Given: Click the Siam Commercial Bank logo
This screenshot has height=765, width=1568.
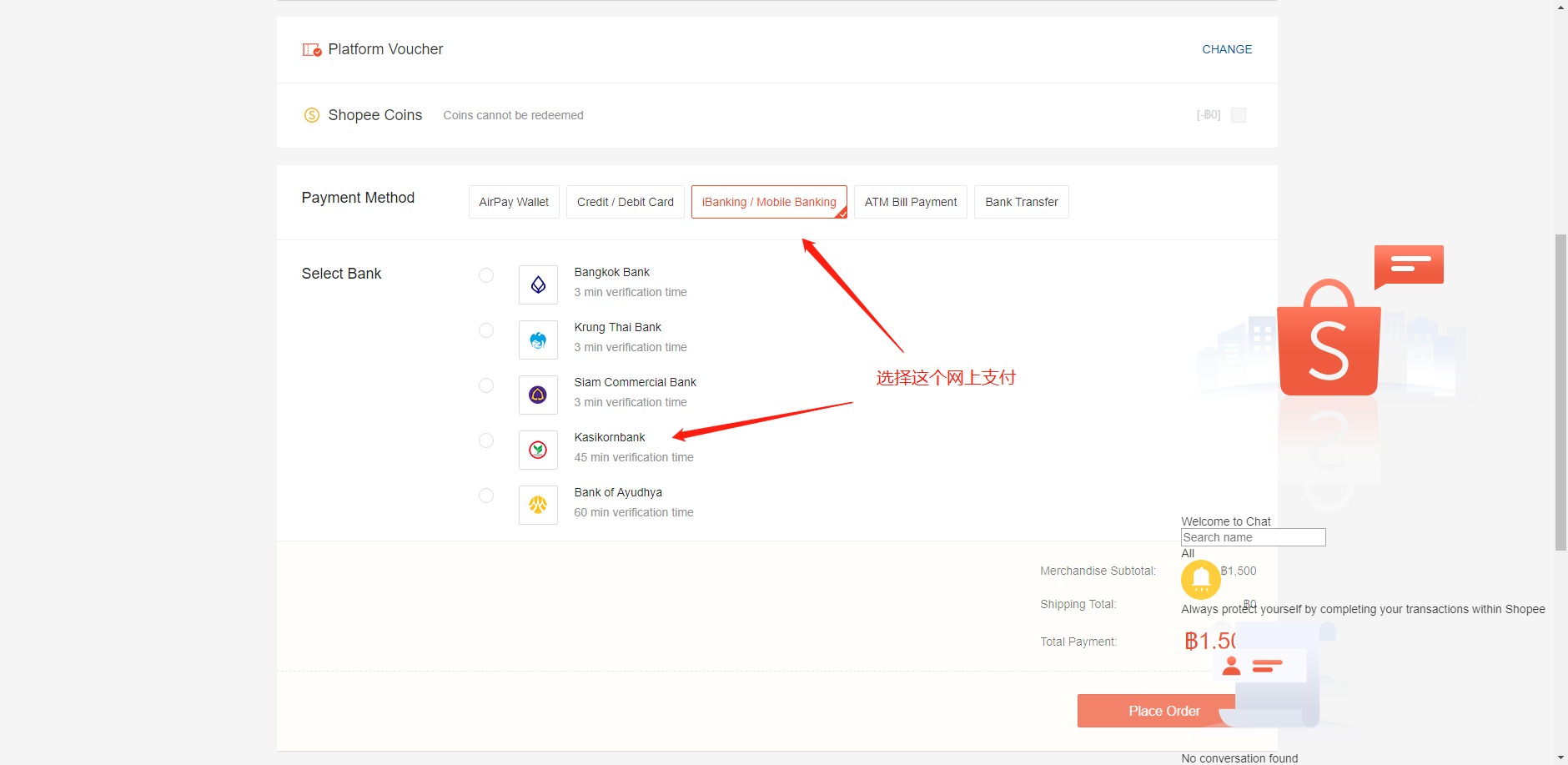Looking at the screenshot, I should (538, 395).
